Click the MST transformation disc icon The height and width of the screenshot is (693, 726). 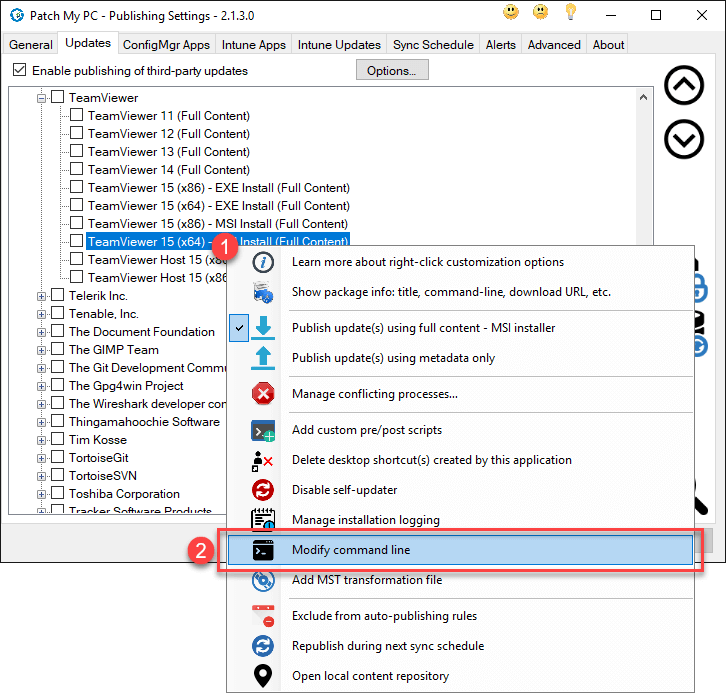pos(263,580)
